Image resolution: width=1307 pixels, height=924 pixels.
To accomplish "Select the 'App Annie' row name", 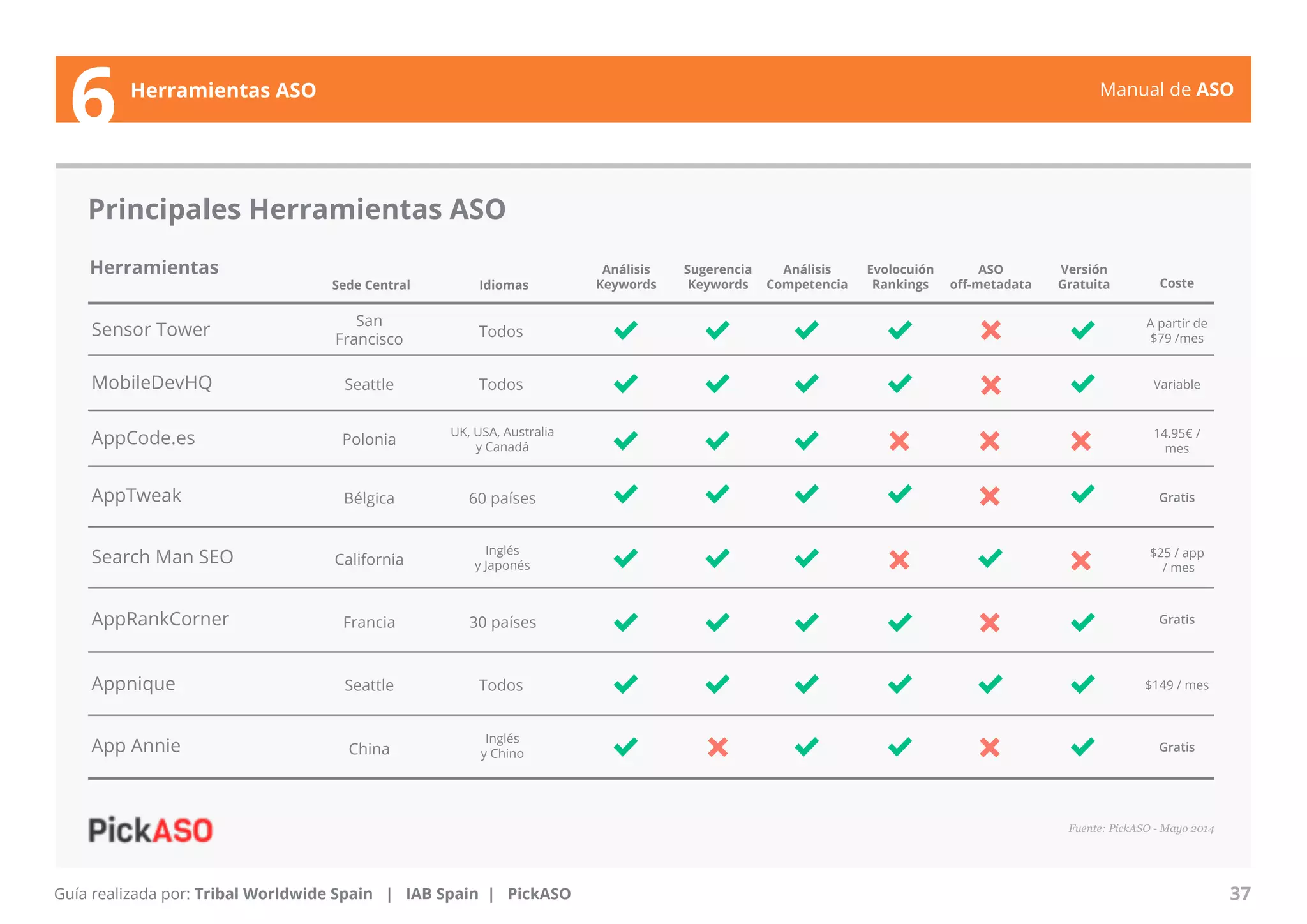I will pos(136,746).
